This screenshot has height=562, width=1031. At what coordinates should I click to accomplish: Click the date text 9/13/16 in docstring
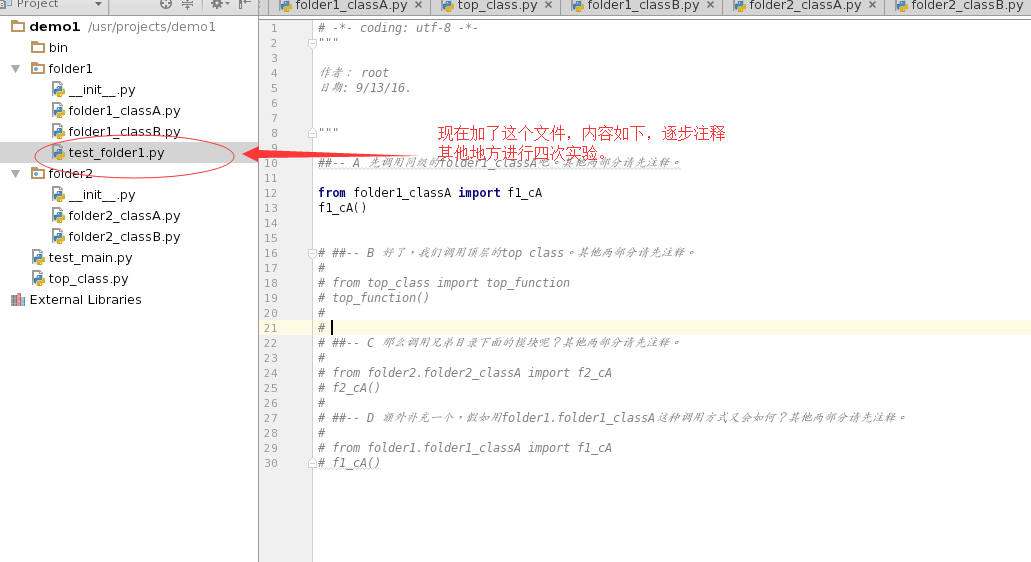(383, 87)
